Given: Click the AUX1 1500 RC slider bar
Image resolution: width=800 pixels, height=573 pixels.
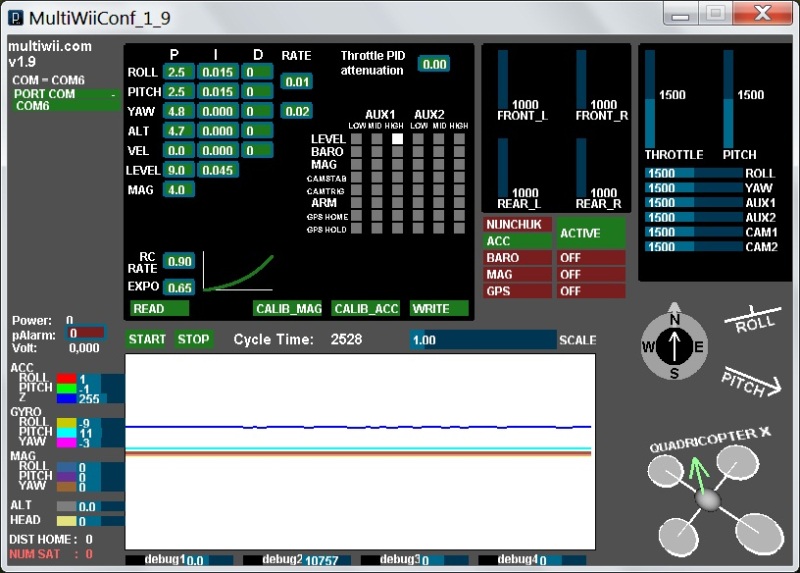Looking at the screenshot, I should click(694, 203).
